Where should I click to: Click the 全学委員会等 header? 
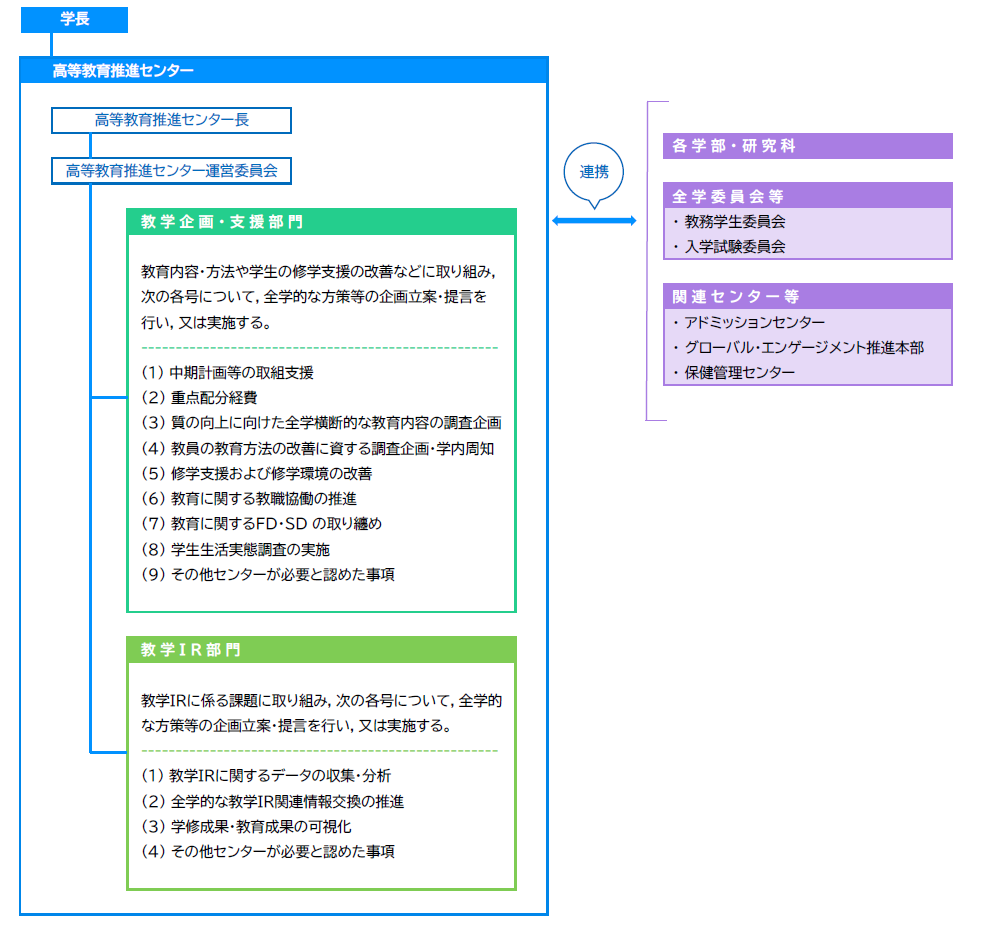pos(807,196)
